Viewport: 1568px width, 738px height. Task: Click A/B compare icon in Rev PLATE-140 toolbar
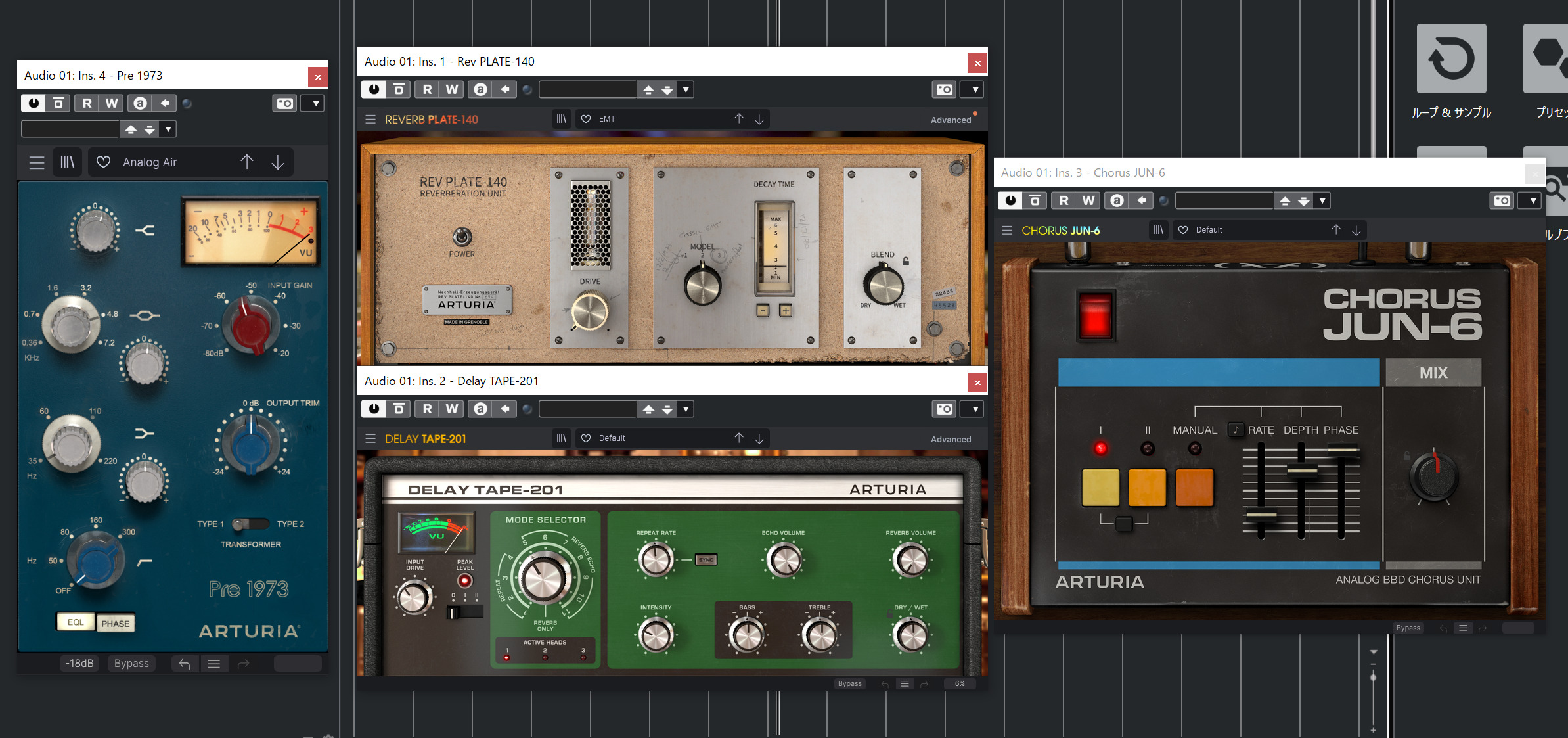481,89
